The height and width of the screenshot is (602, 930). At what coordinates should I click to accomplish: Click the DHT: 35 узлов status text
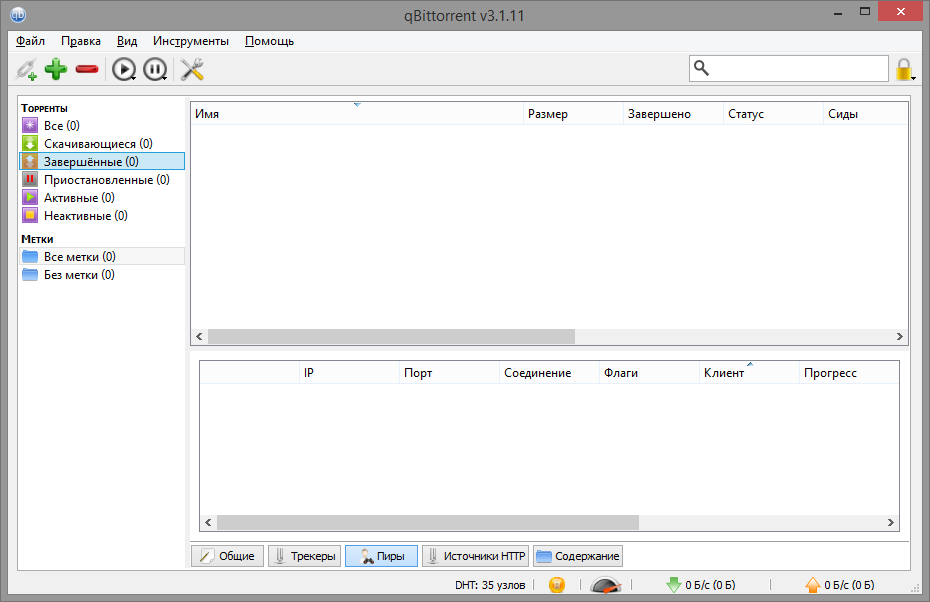pyautogui.click(x=490, y=585)
